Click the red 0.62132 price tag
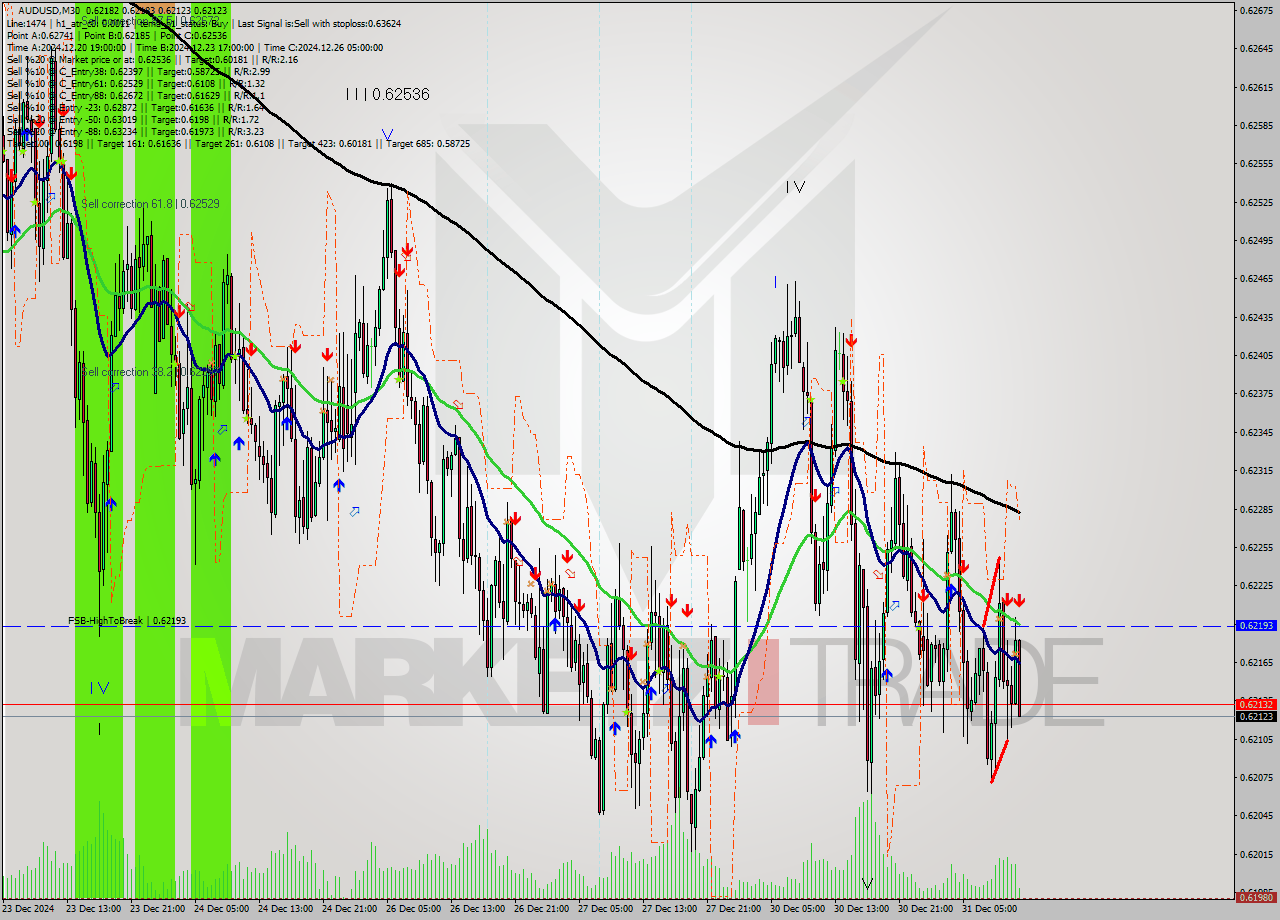Viewport: 1280px width, 920px height. (x=1256, y=704)
